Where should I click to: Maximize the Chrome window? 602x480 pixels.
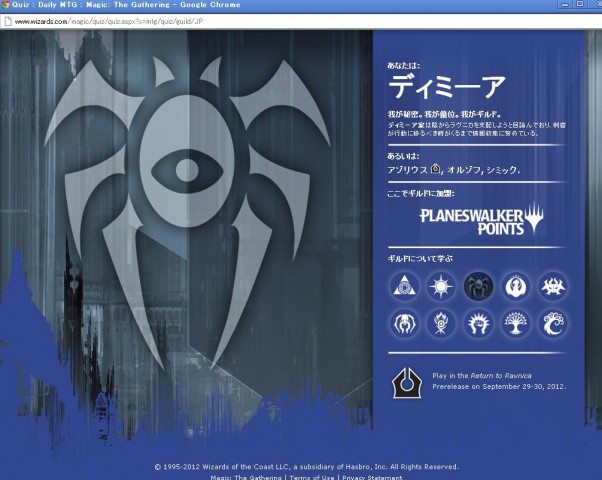point(580,4)
